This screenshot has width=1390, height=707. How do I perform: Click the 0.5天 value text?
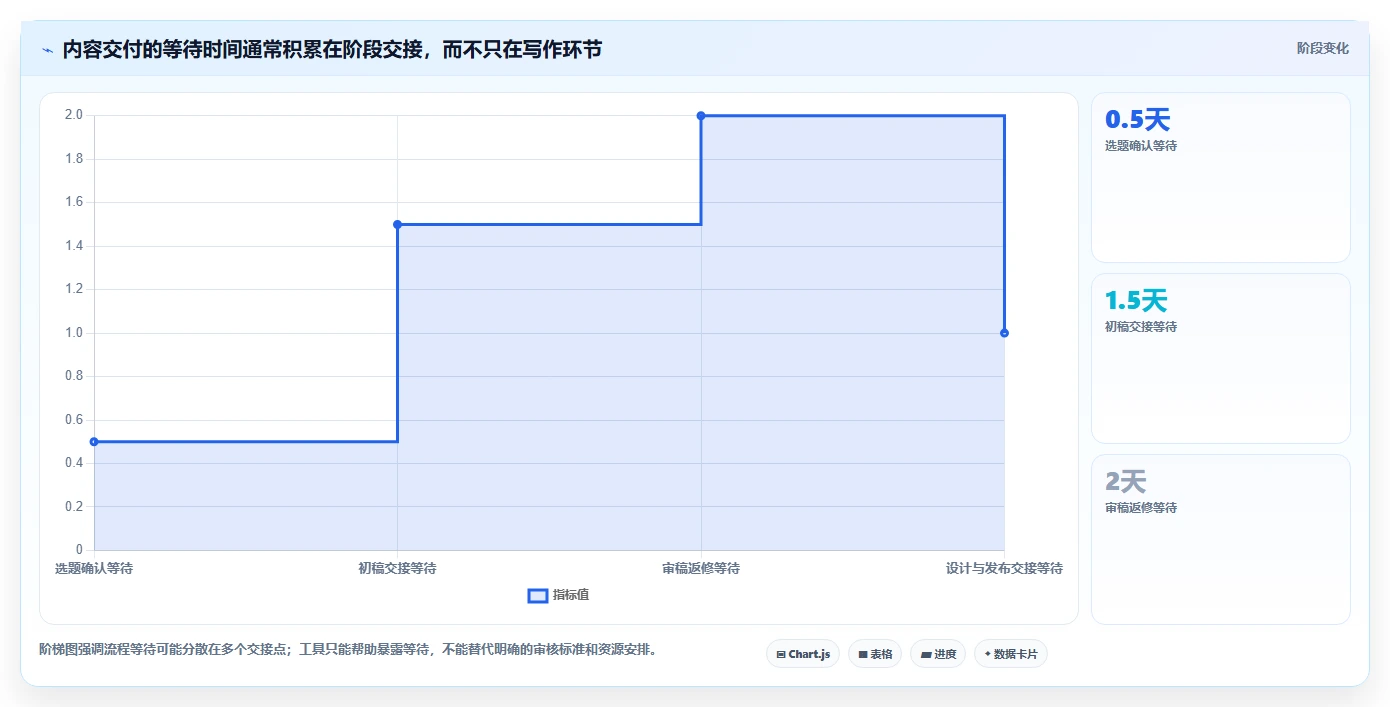1137,120
